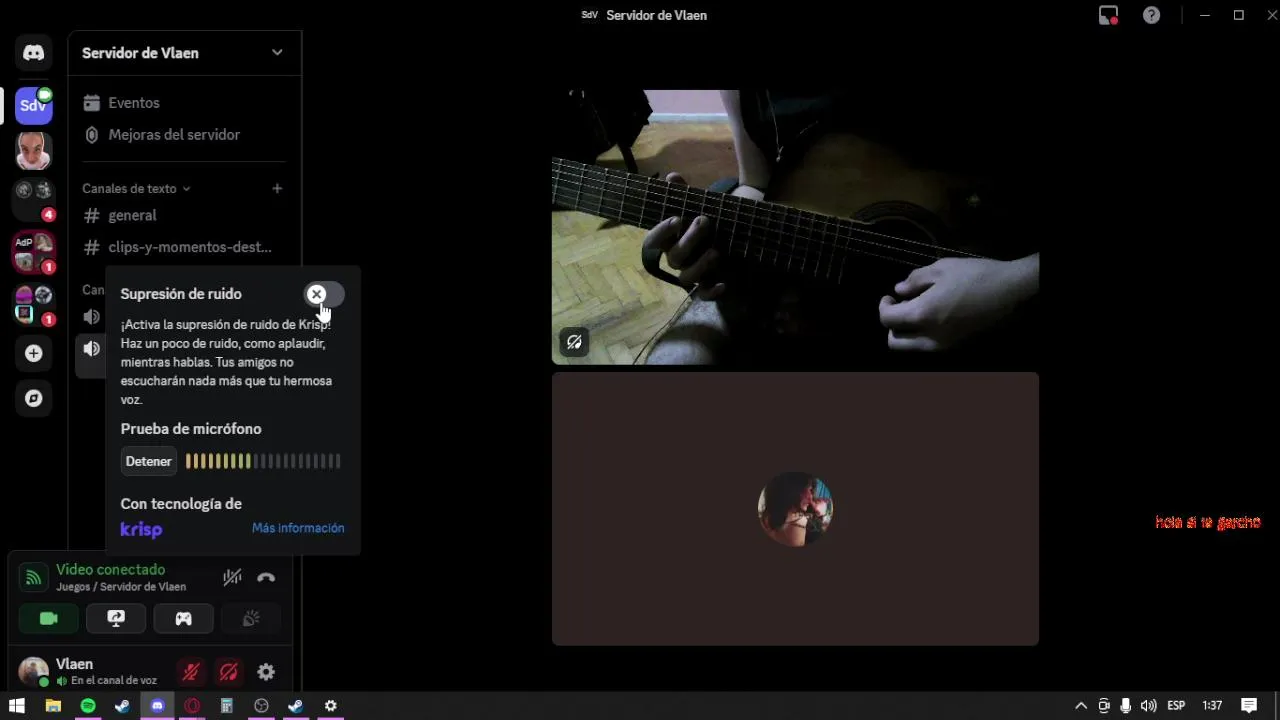1280x720 pixels.
Task: Switch to Discord in taskbar
Action: click(x=157, y=706)
